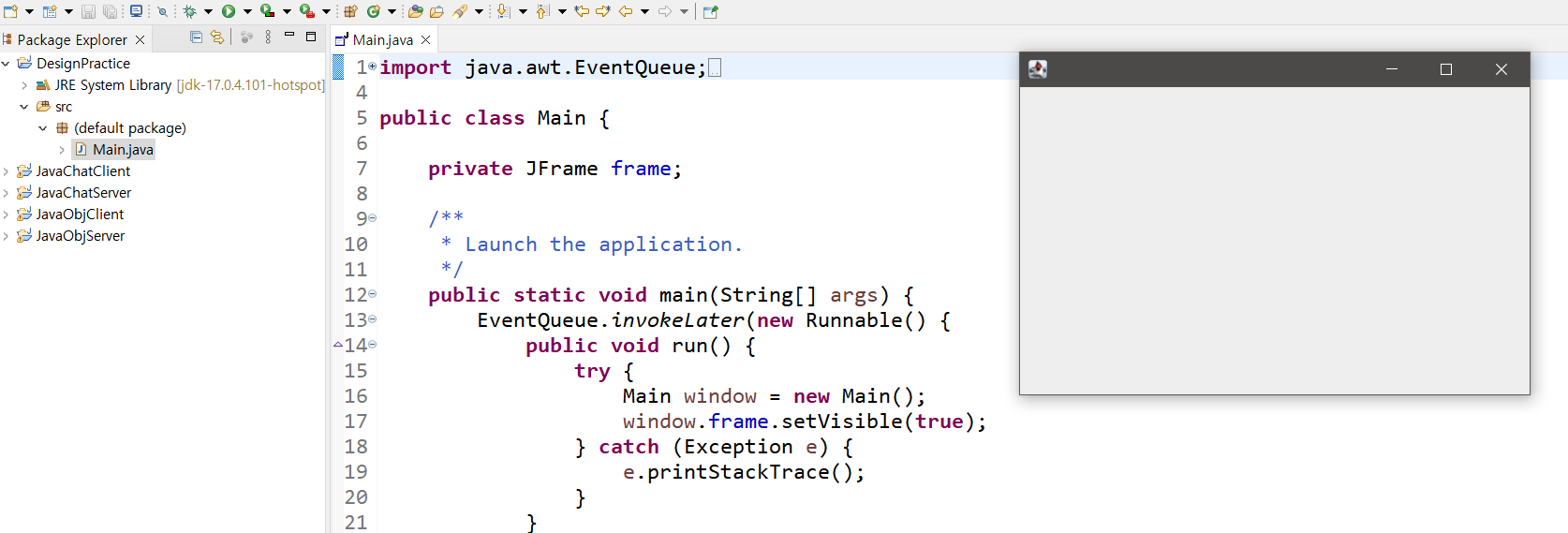Click the Save toolbar icon
Image resolution: width=1568 pixels, height=533 pixels.
pyautogui.click(x=88, y=11)
